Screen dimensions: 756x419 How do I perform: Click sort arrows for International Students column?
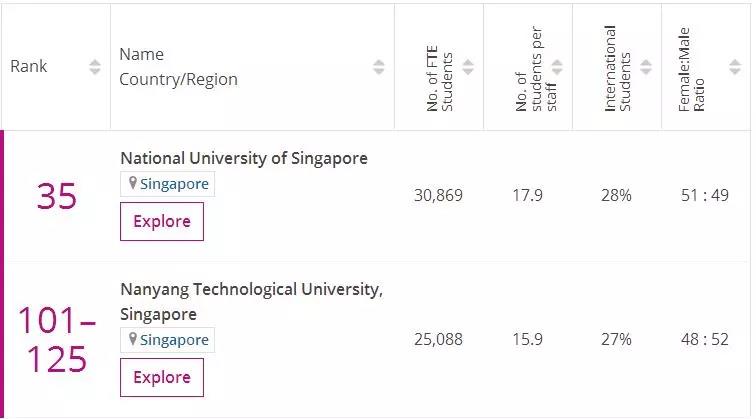point(646,67)
